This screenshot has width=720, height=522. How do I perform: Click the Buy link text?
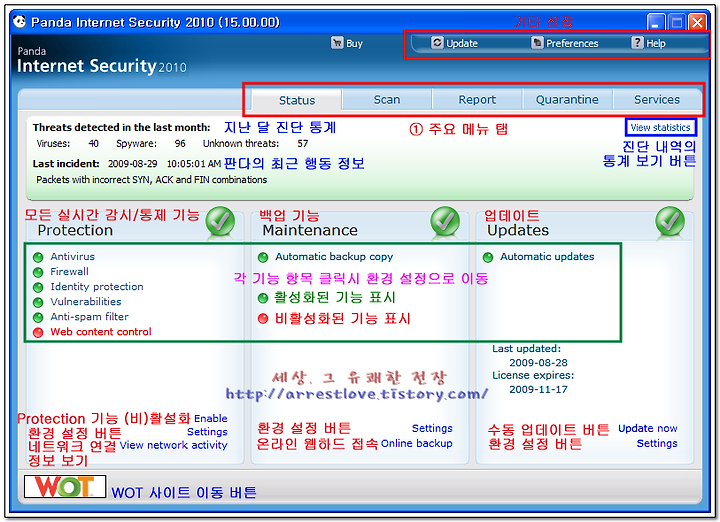(x=354, y=44)
